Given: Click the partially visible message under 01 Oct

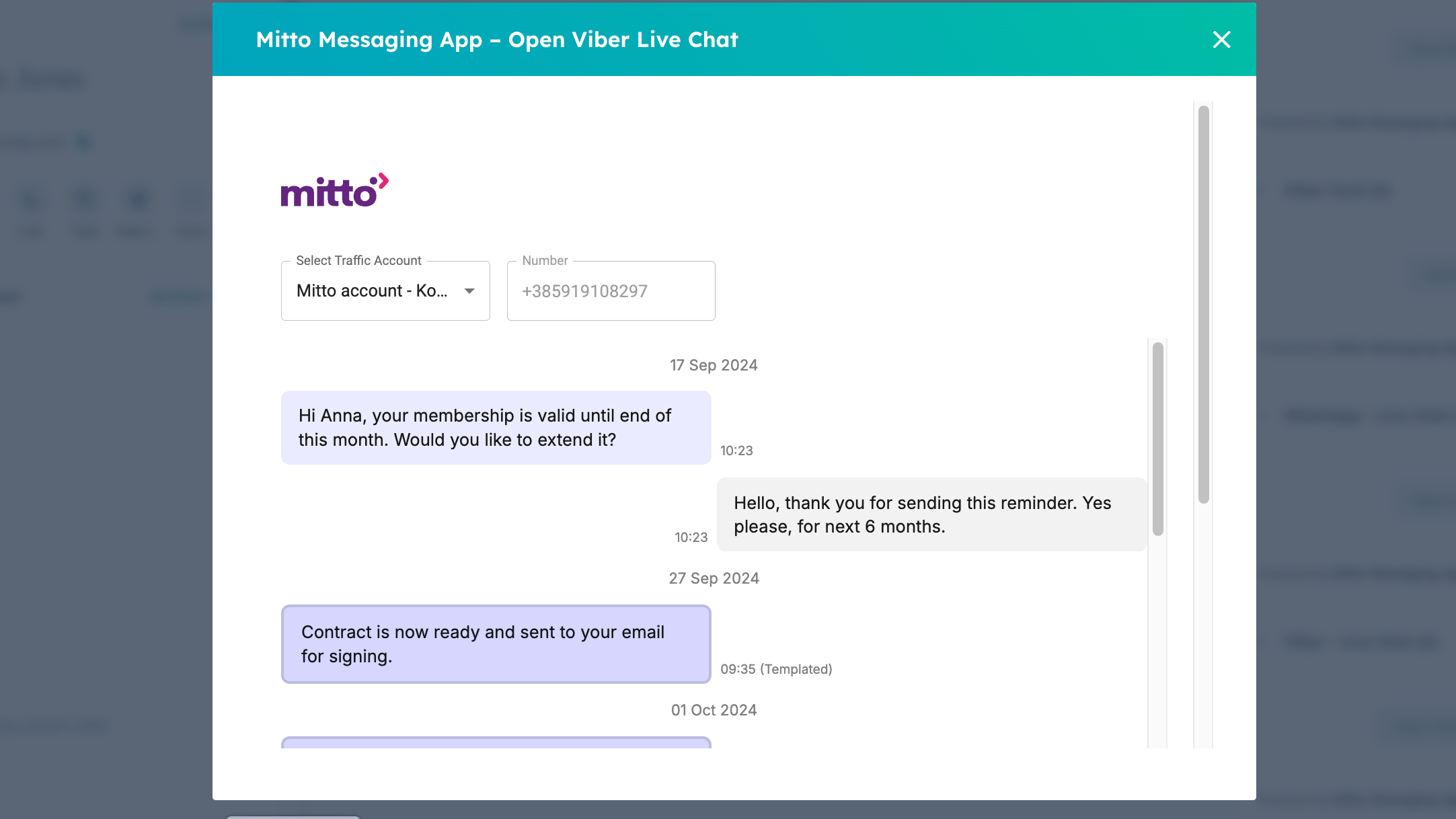Looking at the screenshot, I should 496,742.
